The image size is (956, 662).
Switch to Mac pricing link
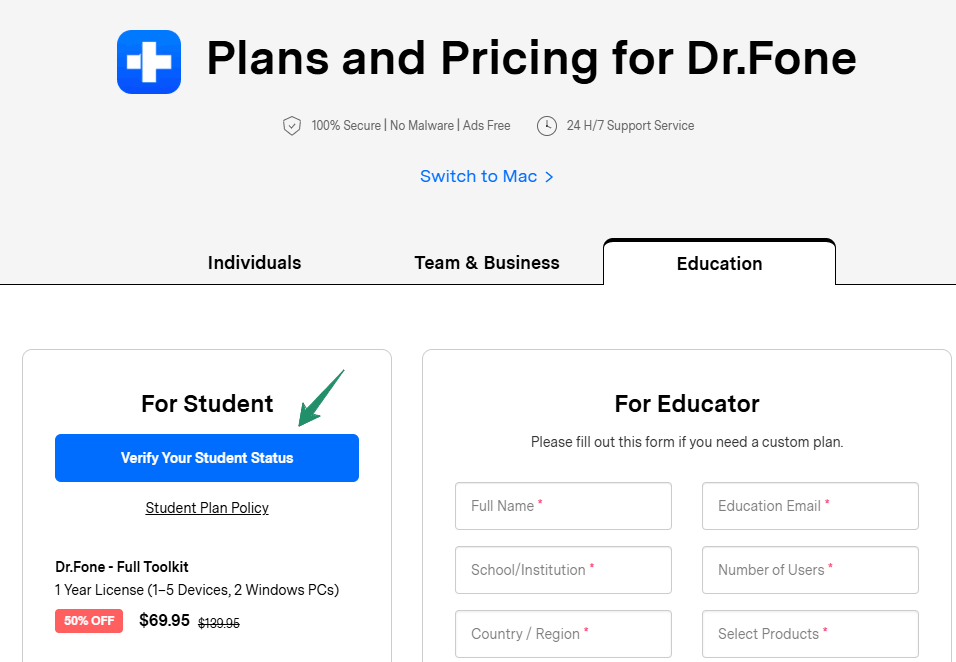(x=486, y=176)
